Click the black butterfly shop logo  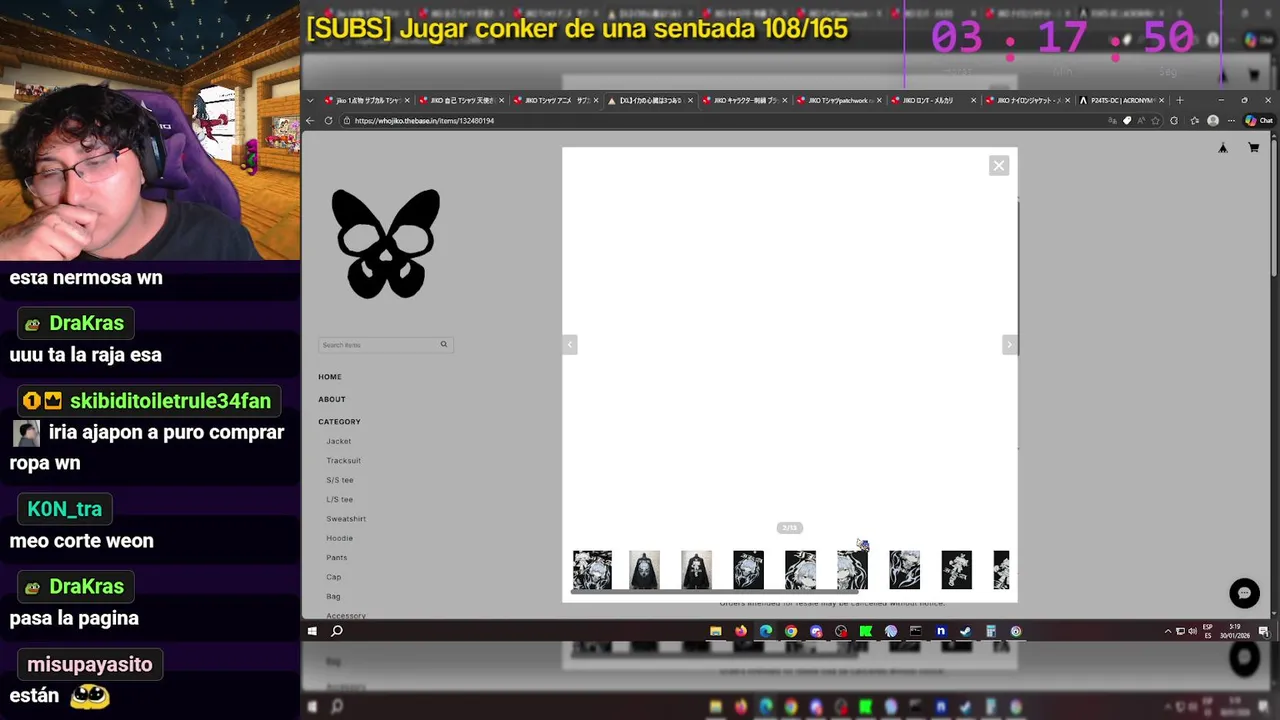tap(386, 244)
